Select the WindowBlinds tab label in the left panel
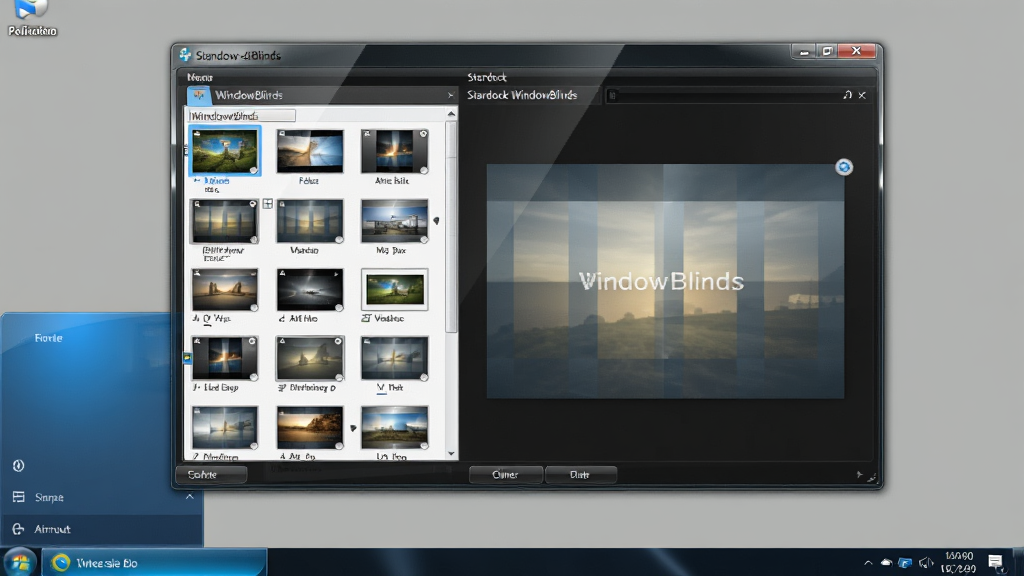 (x=249, y=95)
